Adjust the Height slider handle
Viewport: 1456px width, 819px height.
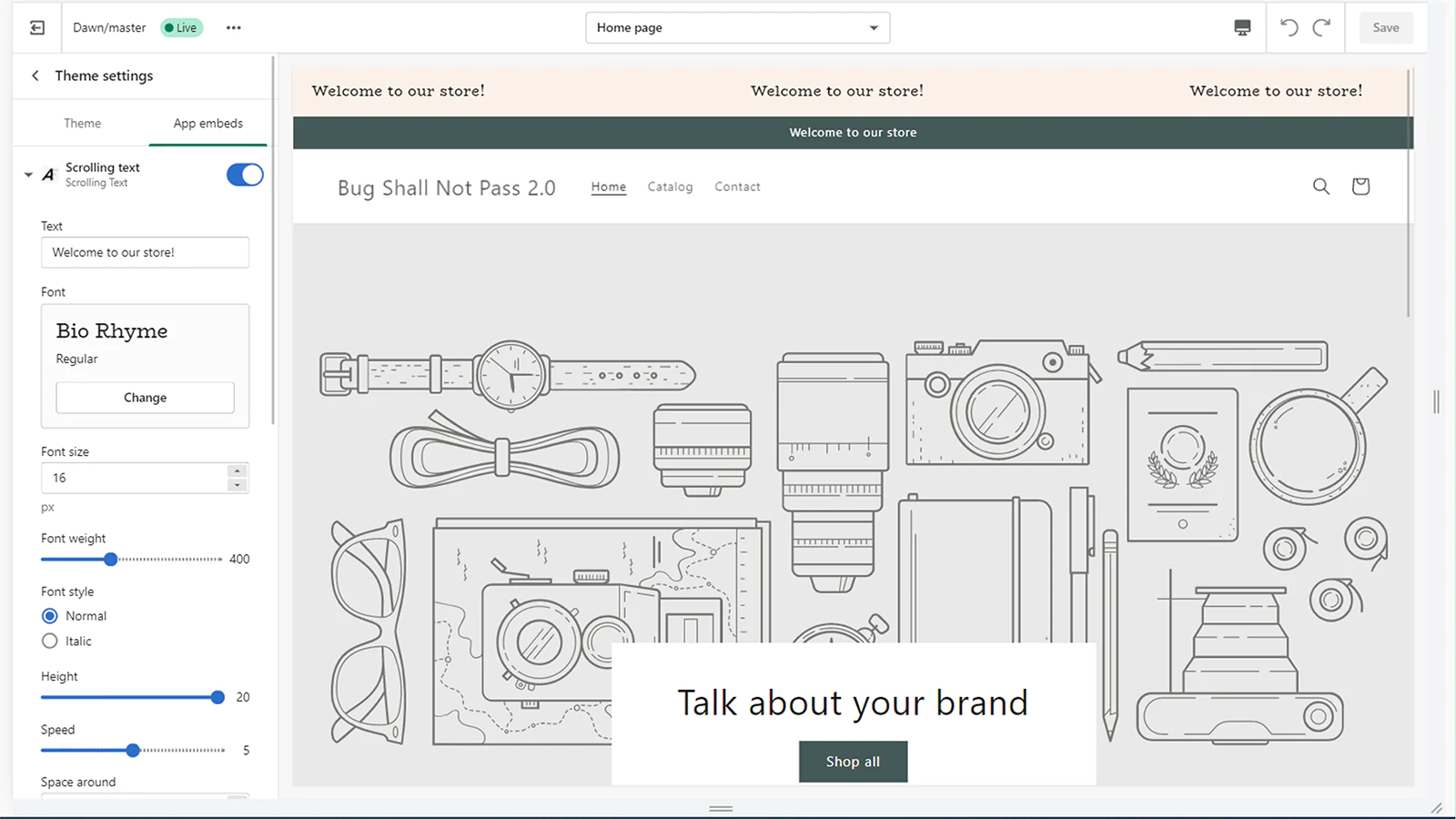coord(217,697)
